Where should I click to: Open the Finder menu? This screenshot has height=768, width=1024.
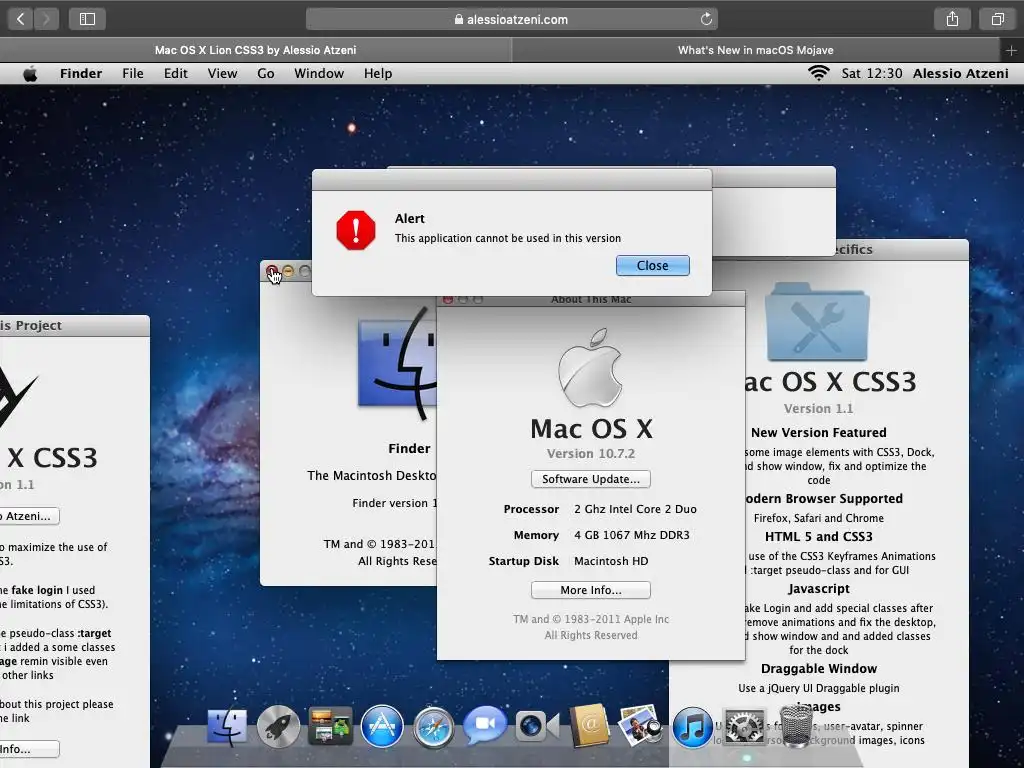(x=81, y=73)
